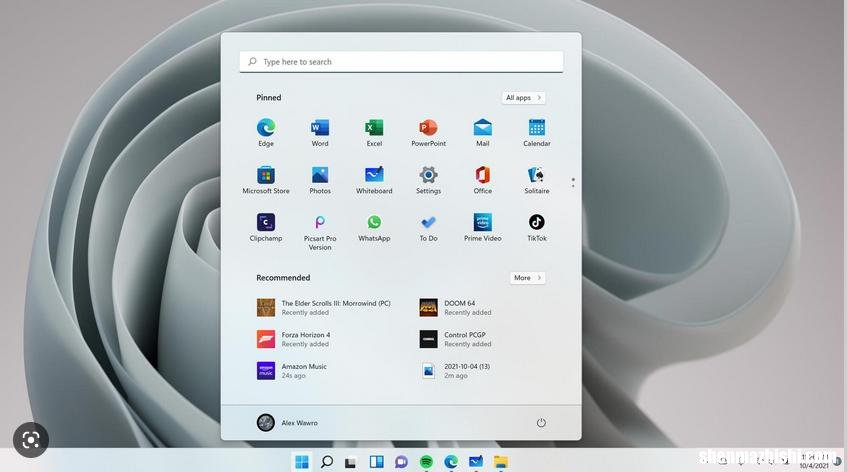This screenshot has height=472, width=847.
Task: Click the Start button on the taskbar
Action: click(x=302, y=462)
